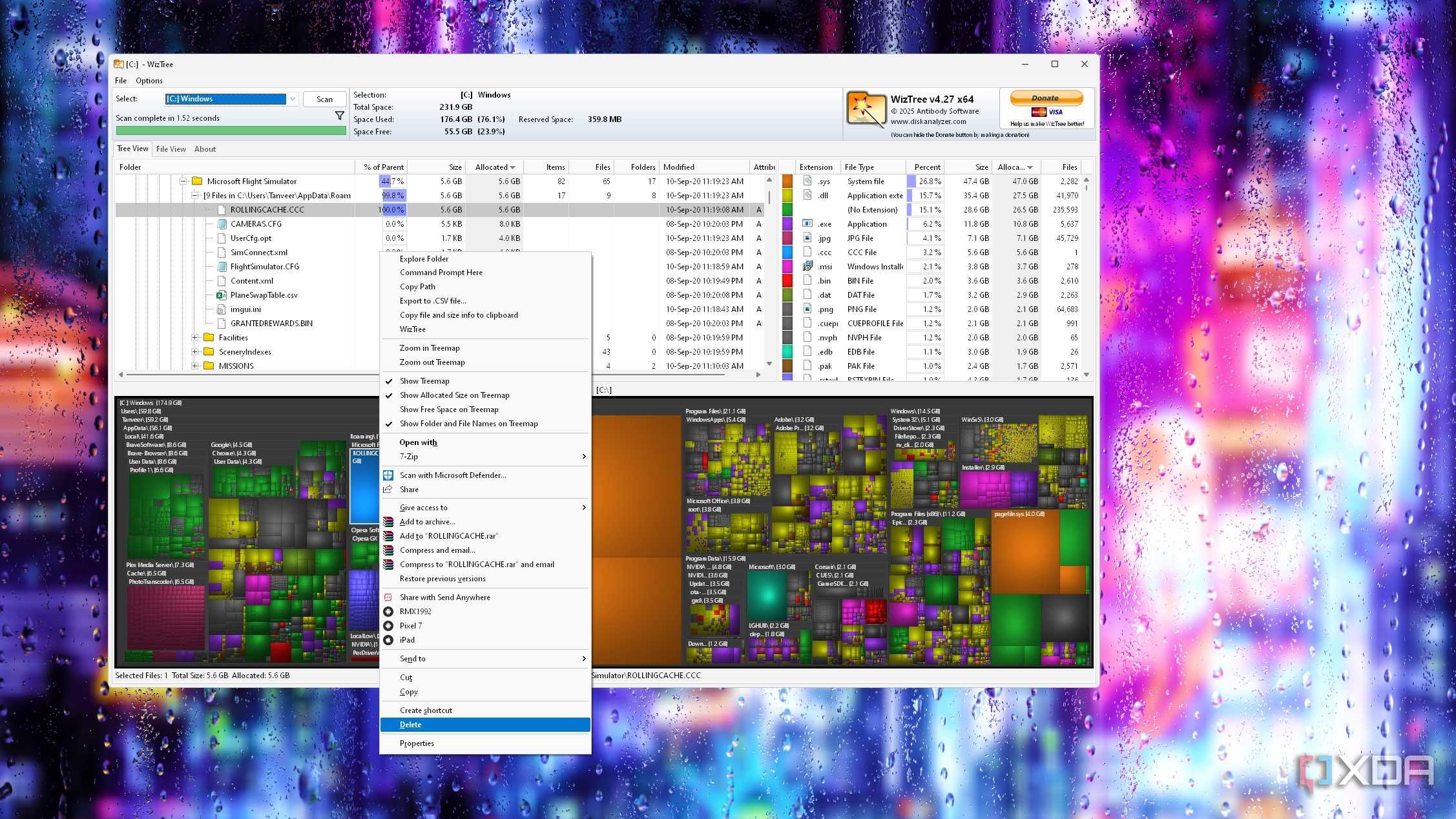Viewport: 1456px width, 819px height.
Task: Choose Properties in the context menu
Action: pos(485,743)
